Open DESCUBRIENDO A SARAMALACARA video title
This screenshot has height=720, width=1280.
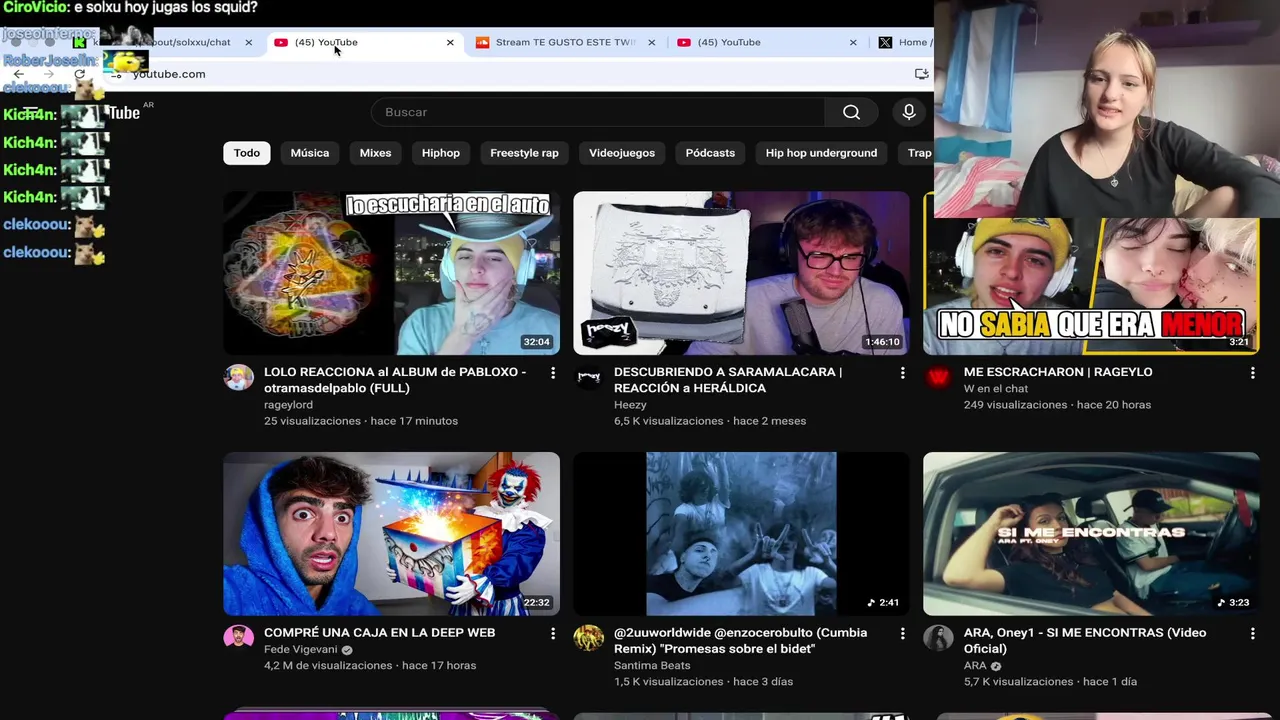tap(728, 380)
